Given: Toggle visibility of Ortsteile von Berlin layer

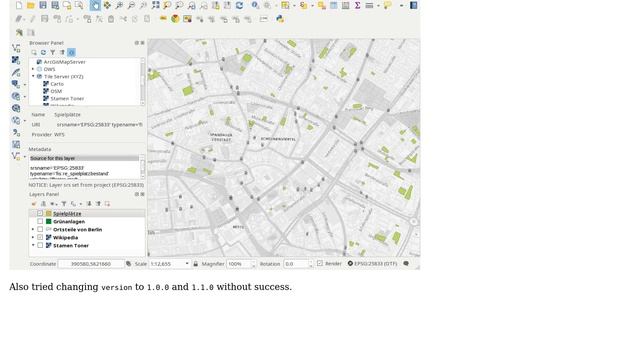Looking at the screenshot, I should (x=40, y=229).
